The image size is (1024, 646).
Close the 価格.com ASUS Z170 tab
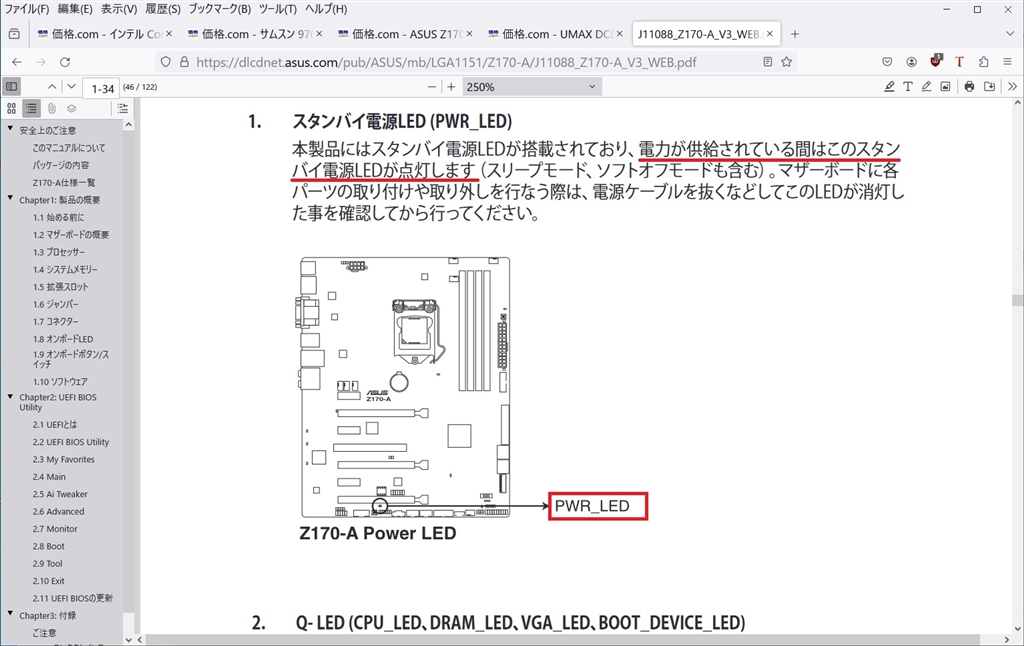pyautogui.click(x=469, y=33)
